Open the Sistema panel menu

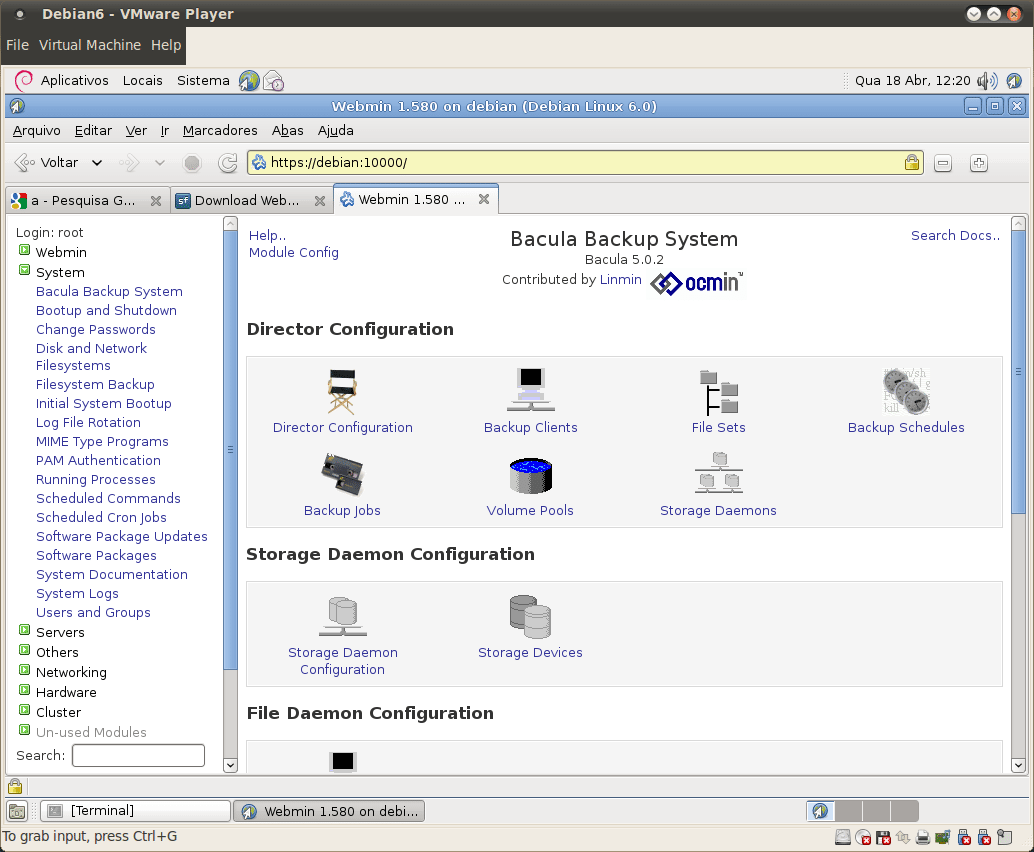coord(203,80)
